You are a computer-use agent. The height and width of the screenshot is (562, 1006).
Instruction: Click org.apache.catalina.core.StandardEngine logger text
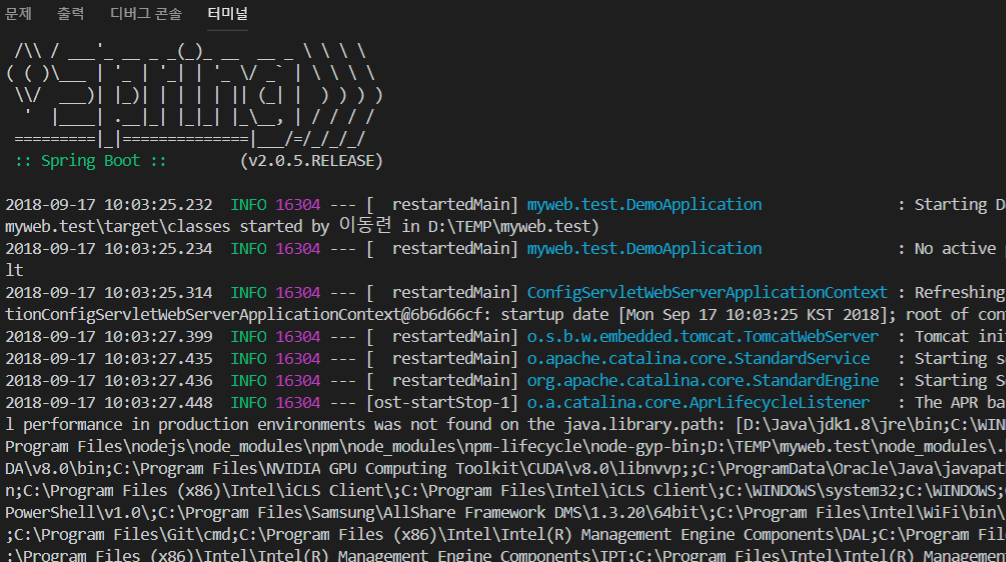coord(703,380)
